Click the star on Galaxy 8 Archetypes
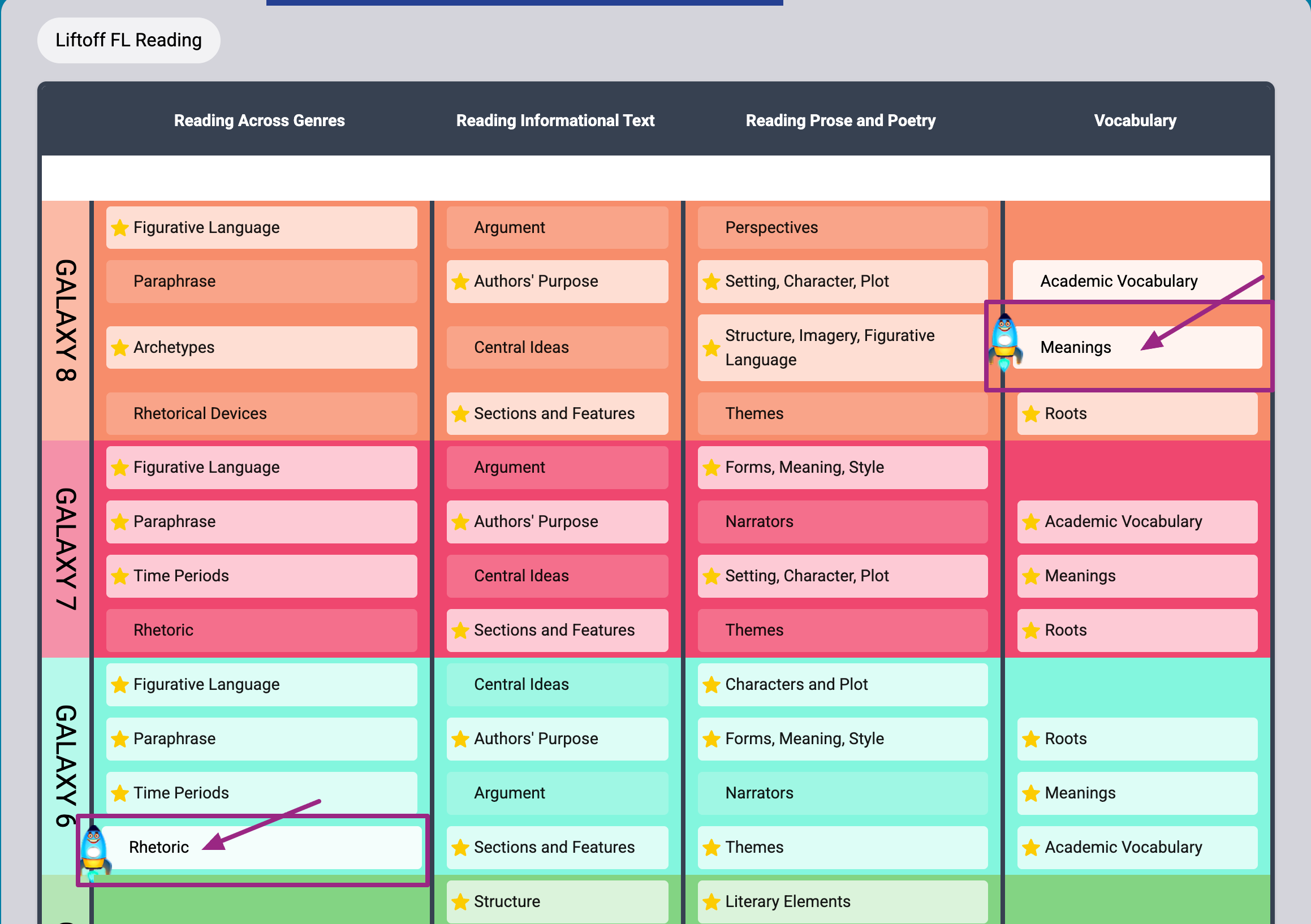This screenshot has height=924, width=1311. [x=120, y=348]
